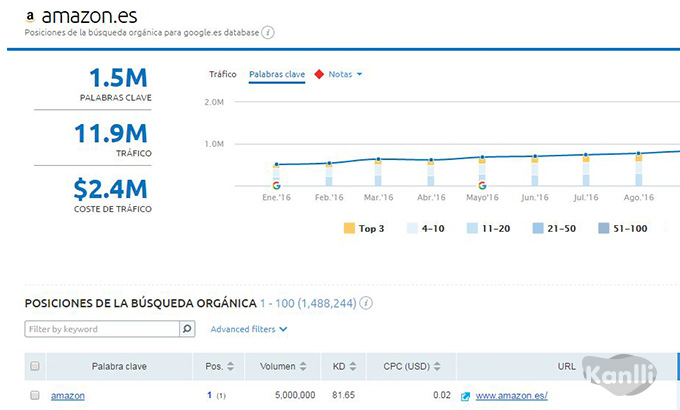Image resolution: width=680 pixels, height=410 pixels.
Task: Open the Notas dropdown
Action: tap(345, 74)
